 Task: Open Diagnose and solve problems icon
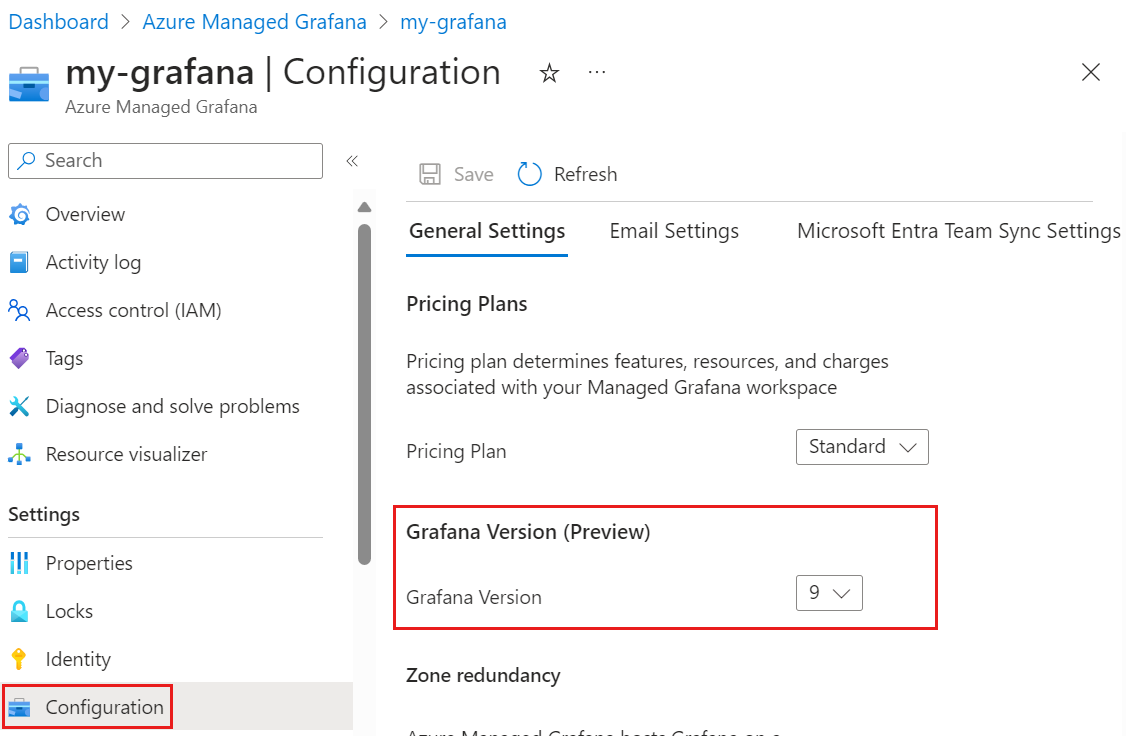(x=19, y=406)
